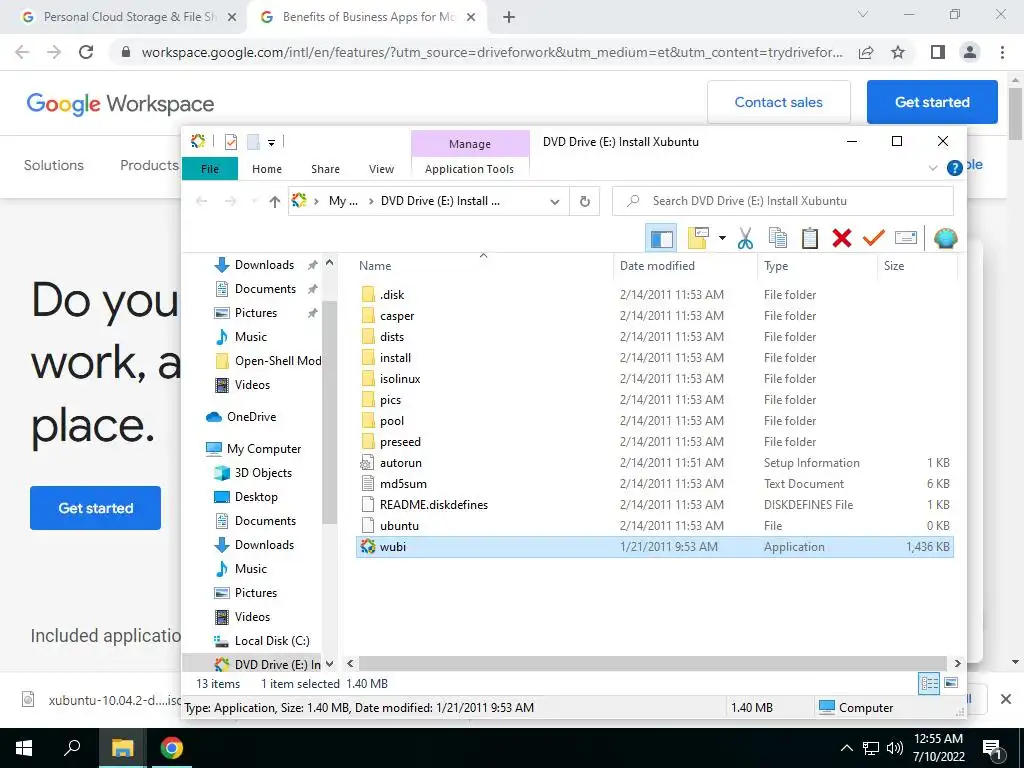Switch to the Share ribbon tab
Image resolution: width=1024 pixels, height=768 pixels.
tap(325, 169)
